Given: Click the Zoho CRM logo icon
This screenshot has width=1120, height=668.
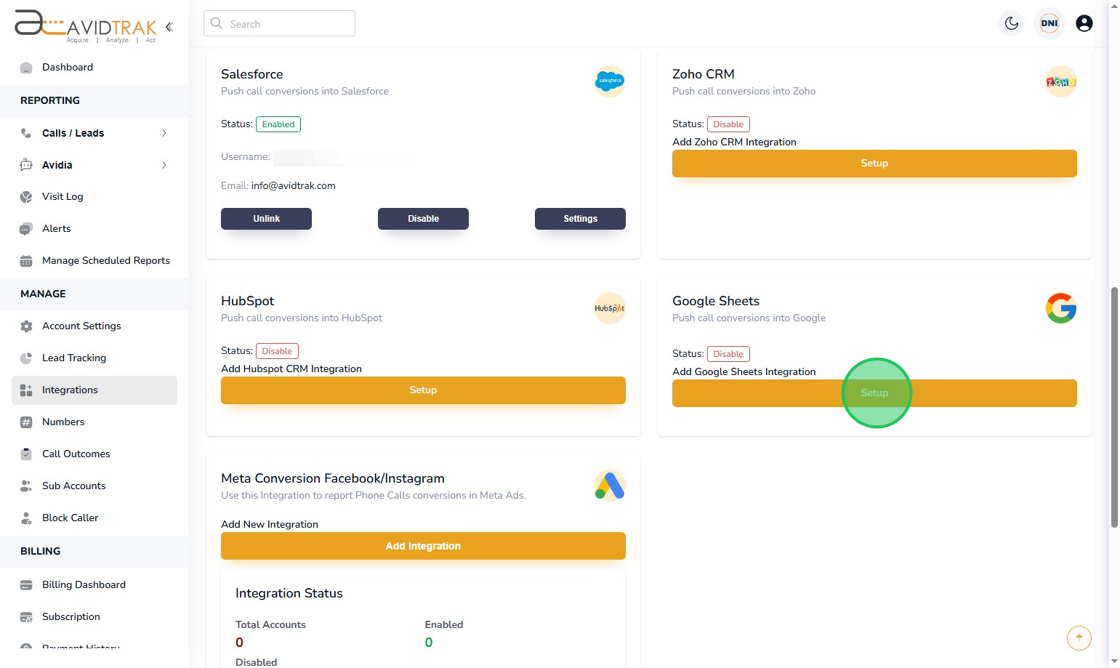Looking at the screenshot, I should coord(1060,81).
